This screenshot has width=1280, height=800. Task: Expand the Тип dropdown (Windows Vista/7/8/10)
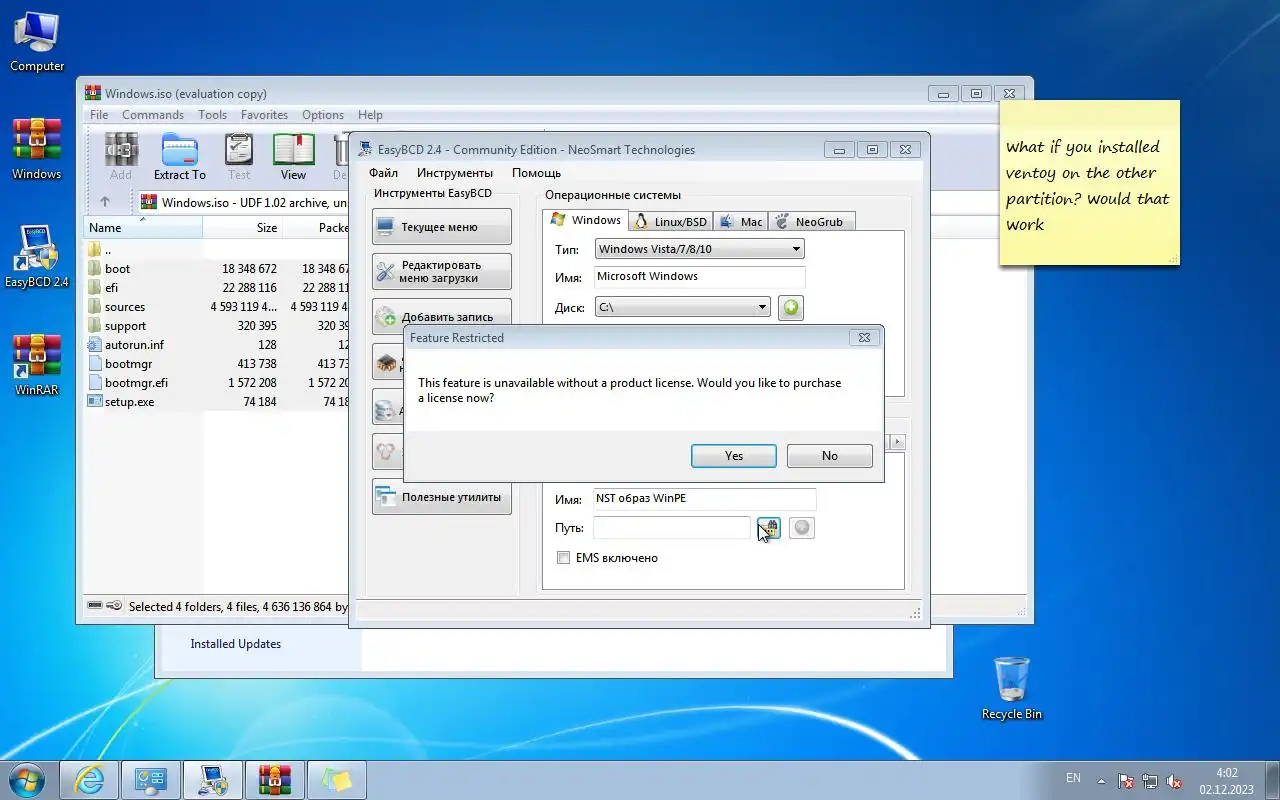pos(699,249)
